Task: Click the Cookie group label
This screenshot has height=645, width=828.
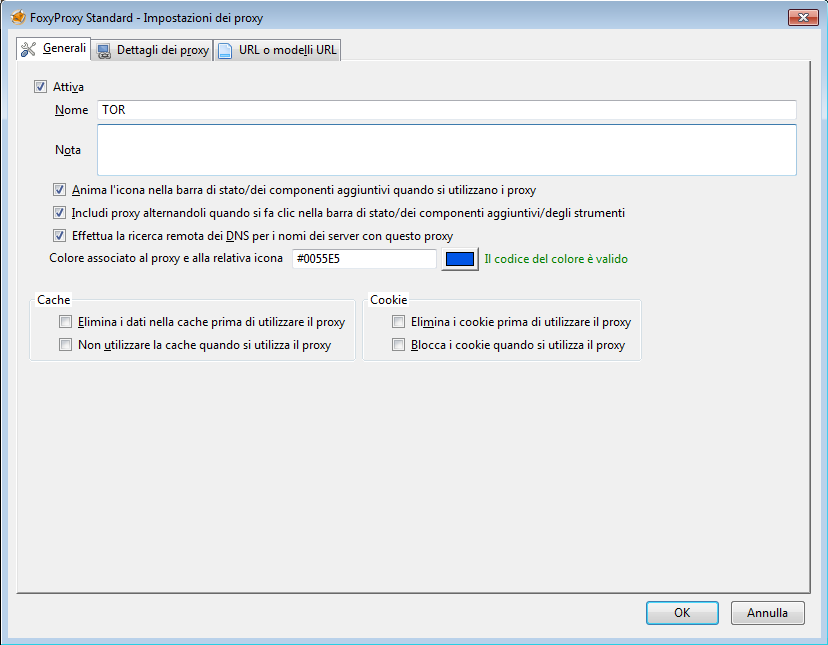Action: click(389, 300)
